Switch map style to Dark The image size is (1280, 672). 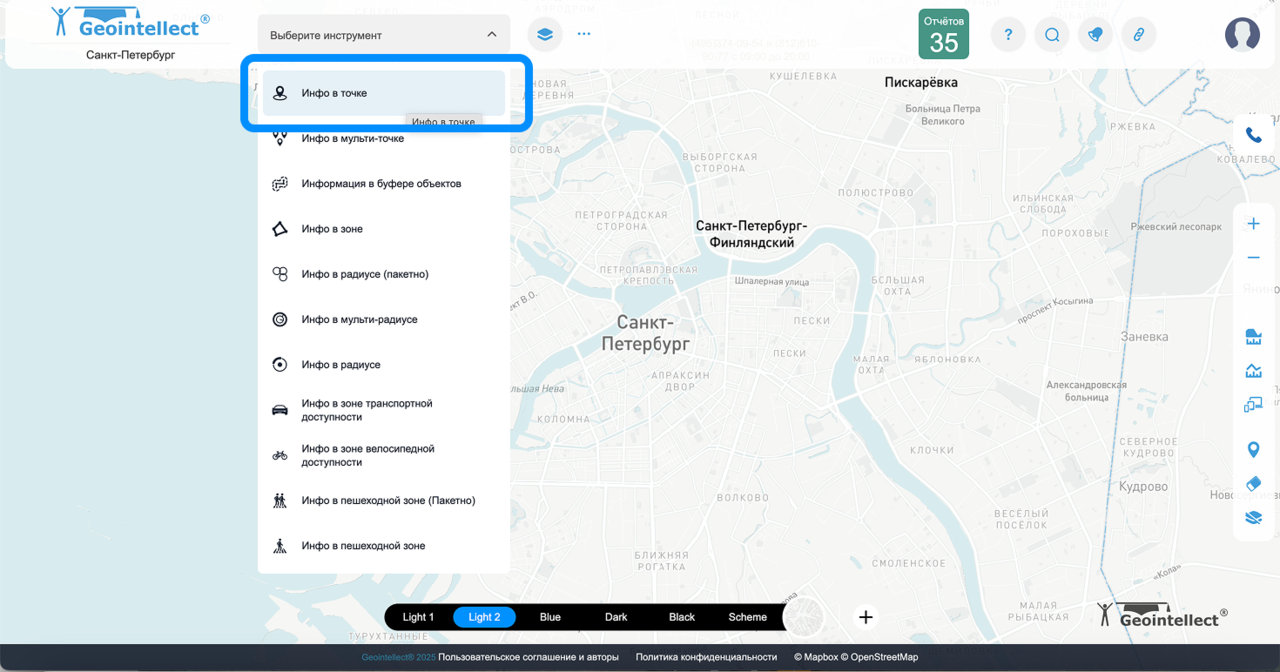(616, 617)
